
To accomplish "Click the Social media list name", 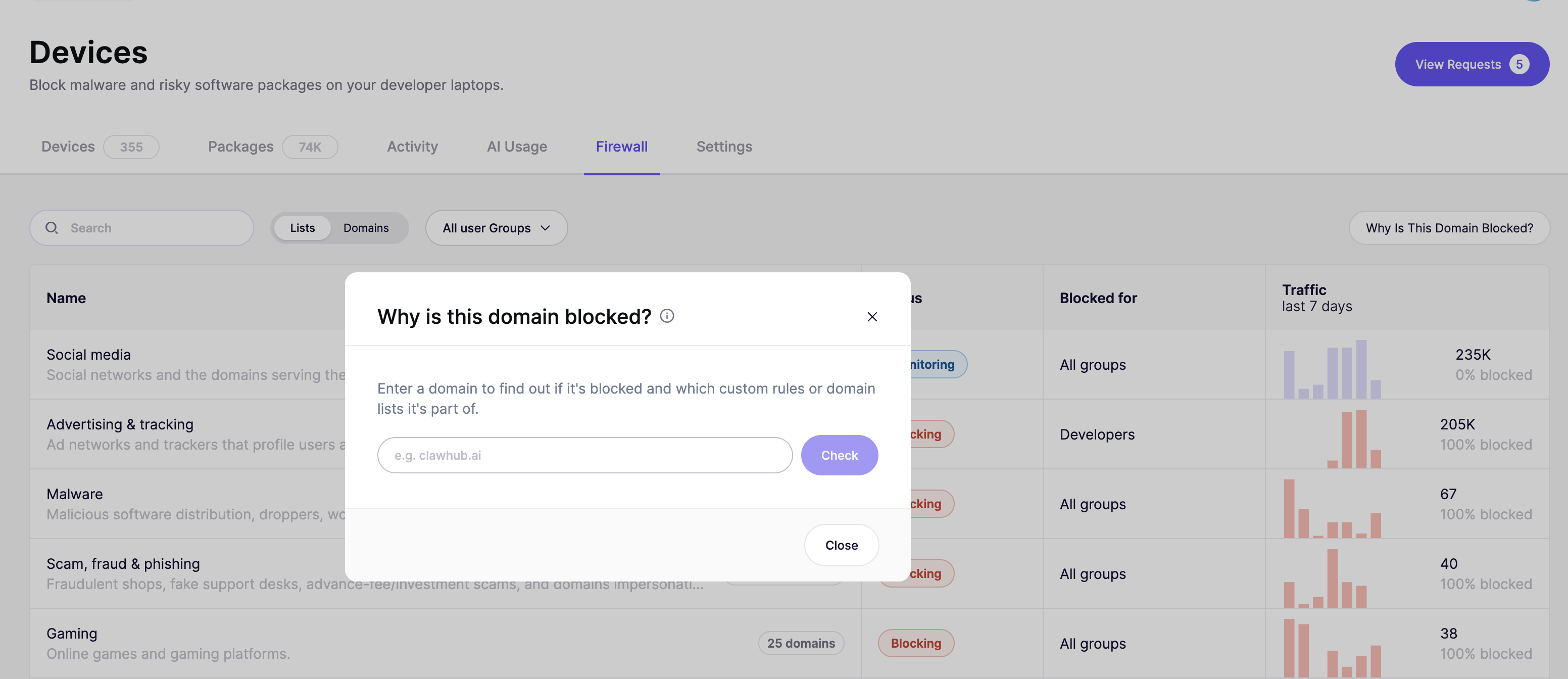I will pos(88,355).
